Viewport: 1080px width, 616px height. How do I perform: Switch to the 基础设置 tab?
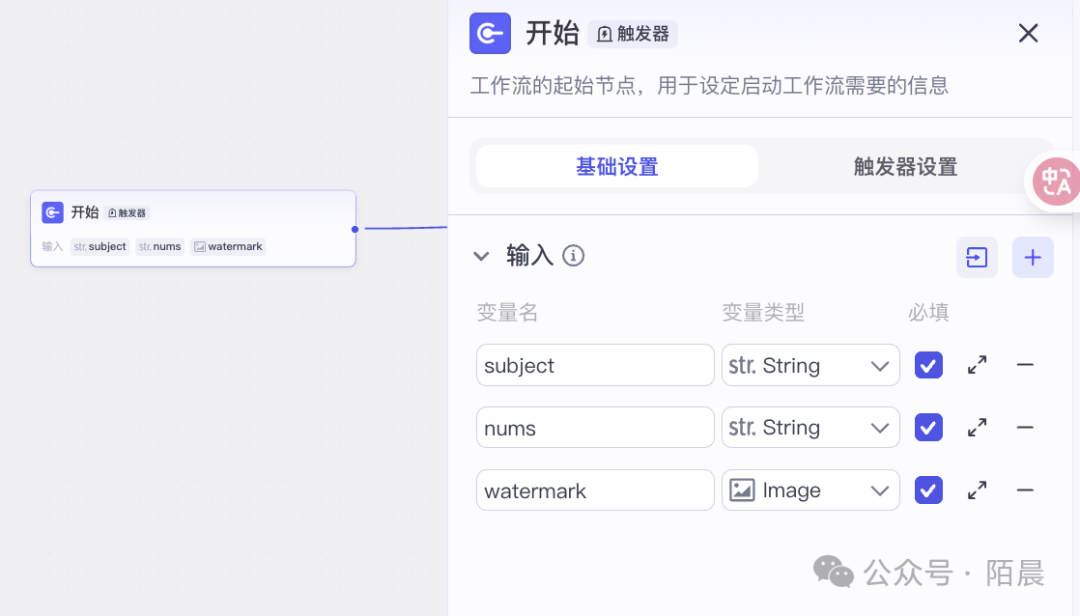(x=617, y=167)
